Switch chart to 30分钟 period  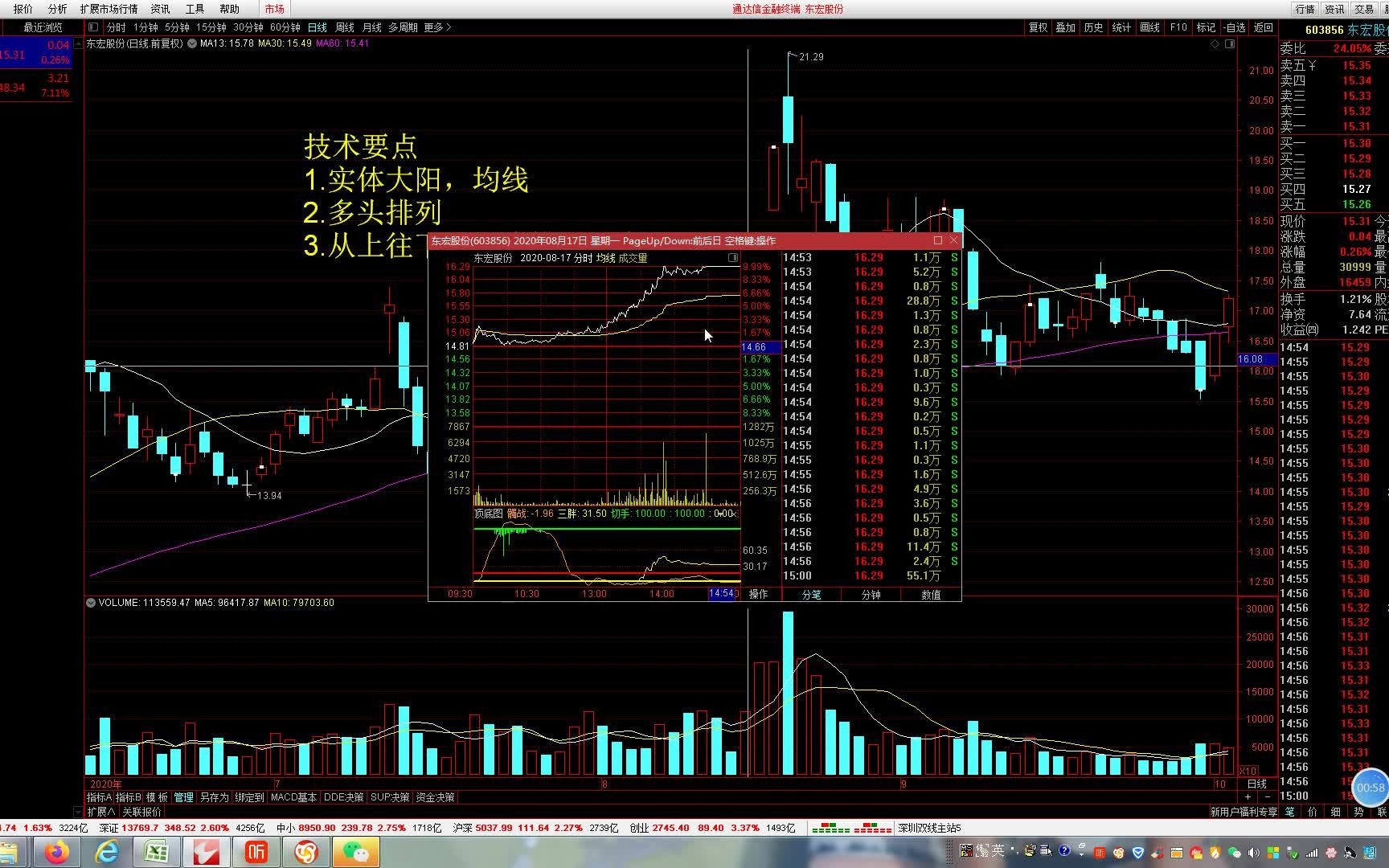[x=248, y=27]
